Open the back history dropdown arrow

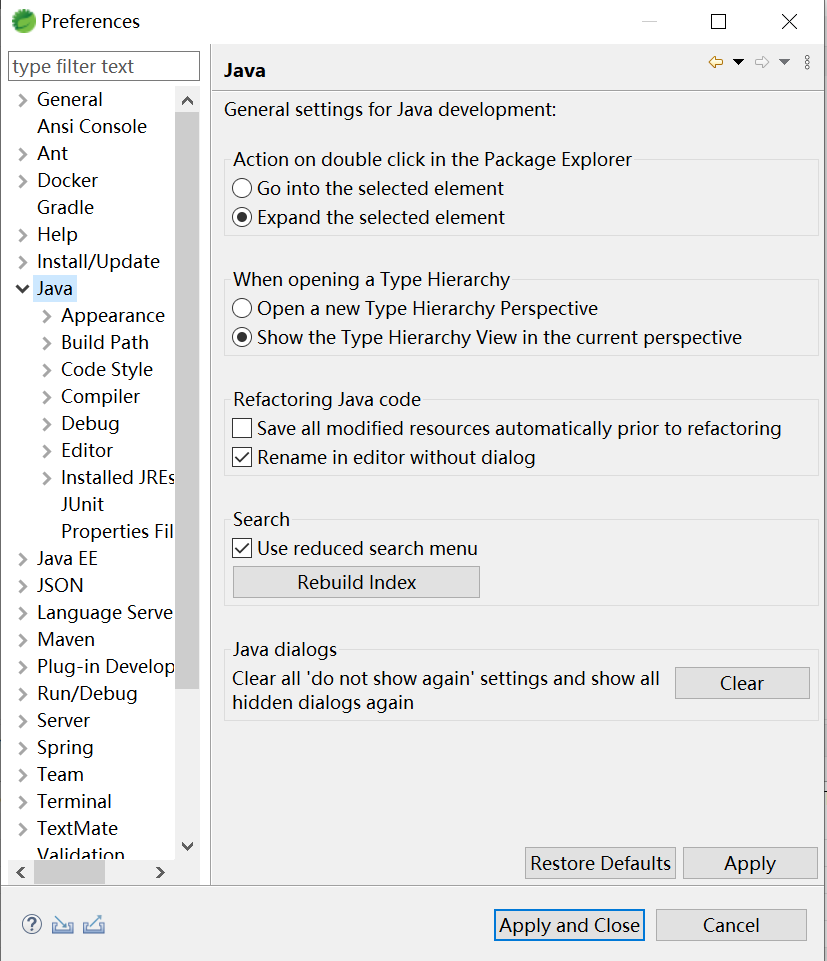pos(739,63)
